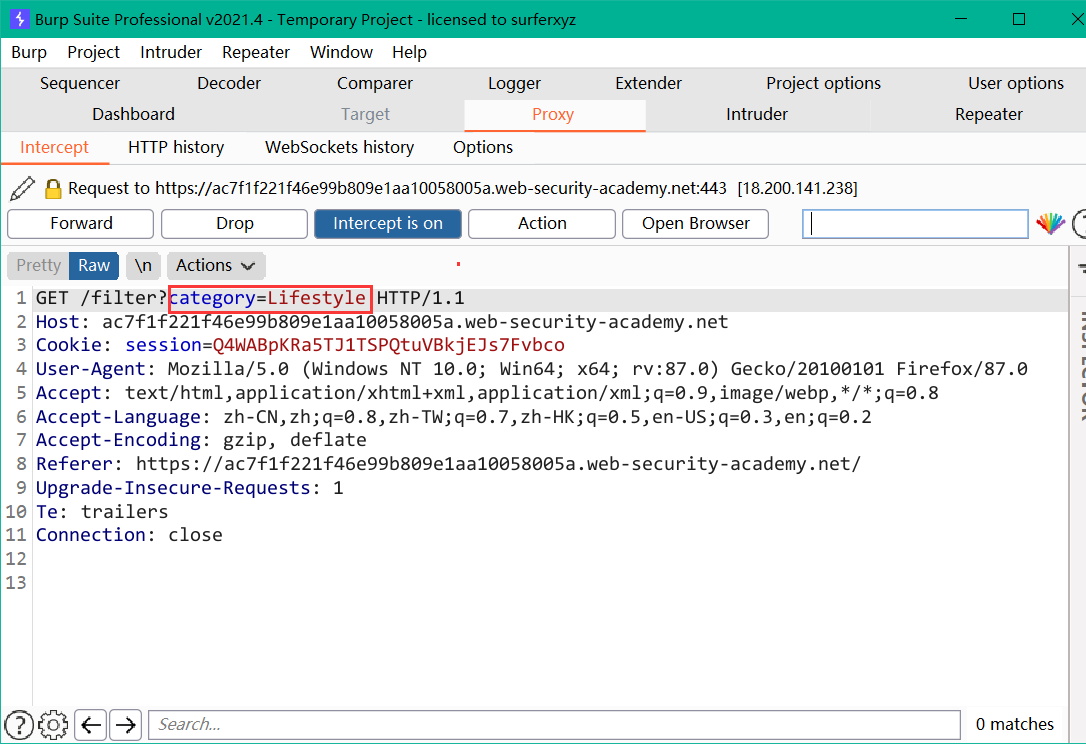Open the Project options tab
Screen dimensions: 1086x744
coord(824,83)
